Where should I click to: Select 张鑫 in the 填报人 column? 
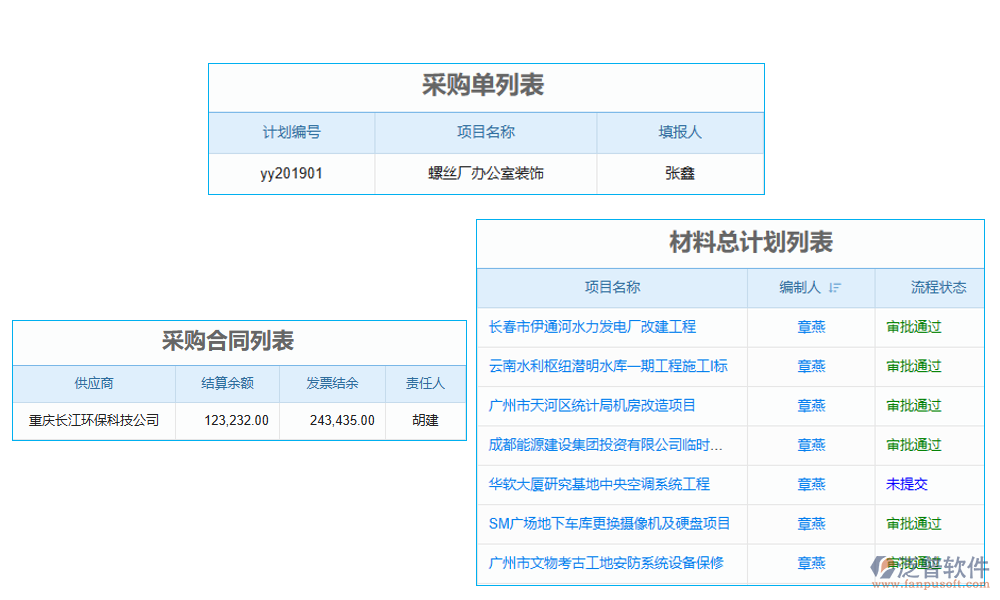point(680,172)
